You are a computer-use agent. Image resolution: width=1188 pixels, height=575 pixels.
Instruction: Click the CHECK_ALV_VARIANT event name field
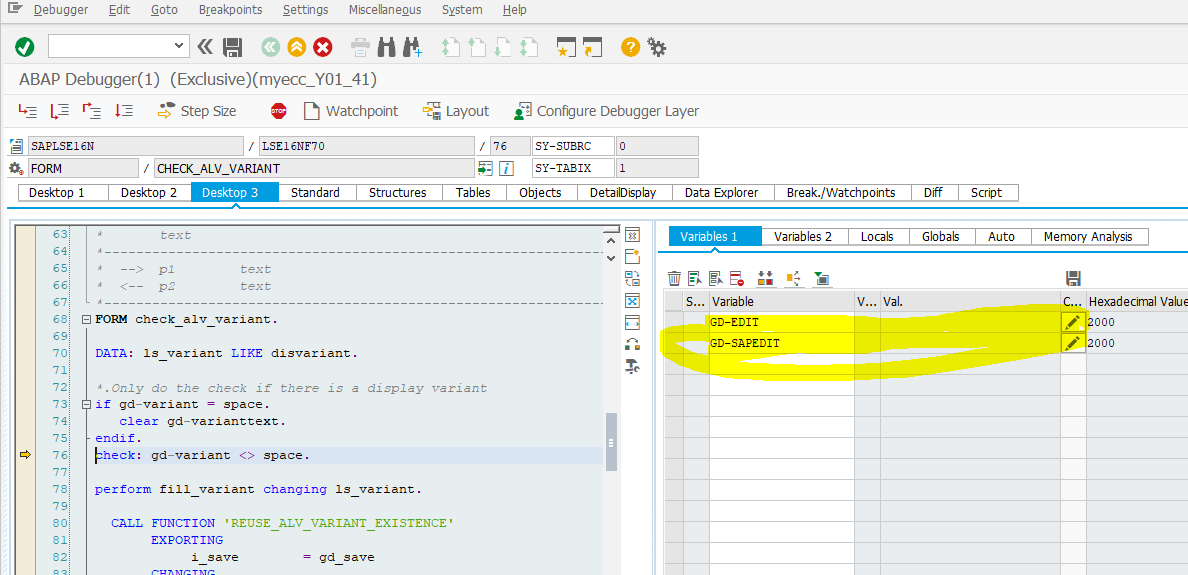pos(314,168)
